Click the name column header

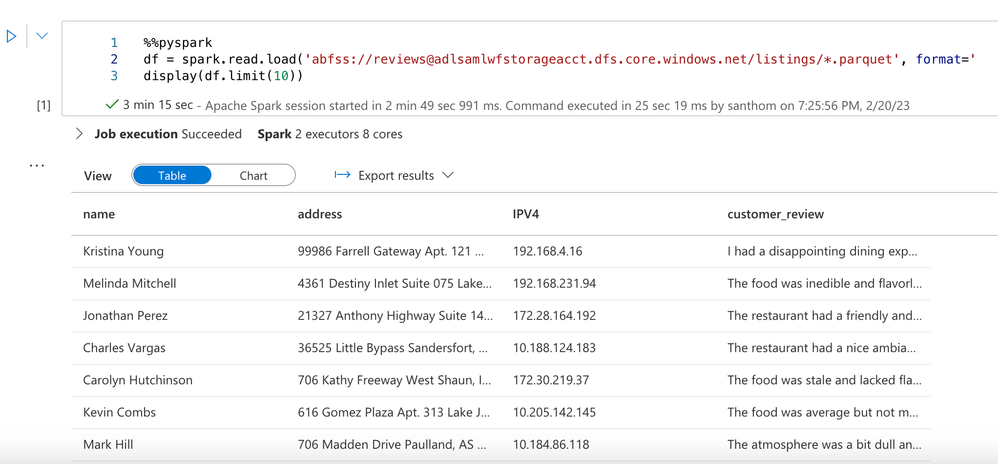(99, 214)
